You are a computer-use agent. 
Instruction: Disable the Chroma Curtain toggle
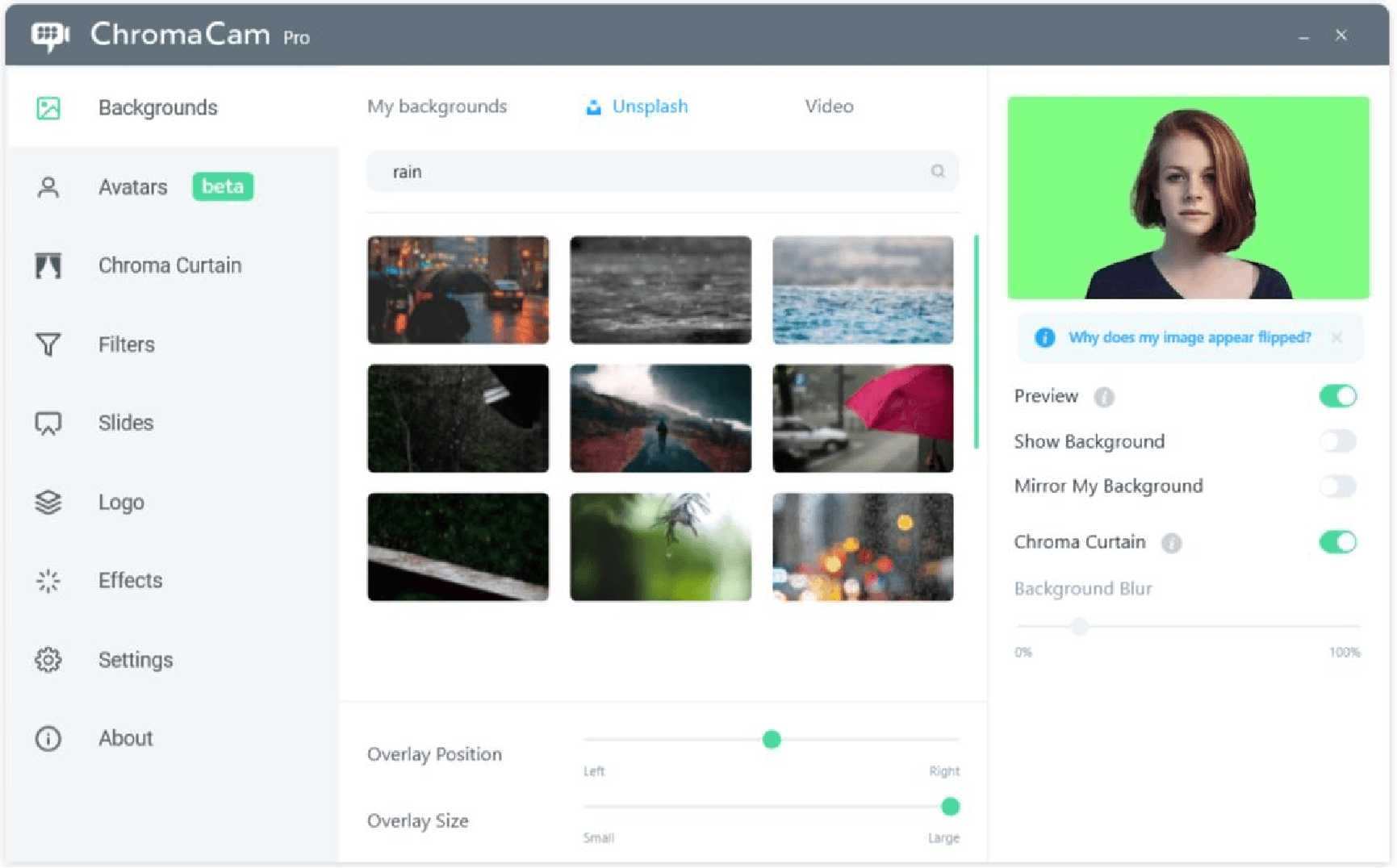tap(1337, 542)
